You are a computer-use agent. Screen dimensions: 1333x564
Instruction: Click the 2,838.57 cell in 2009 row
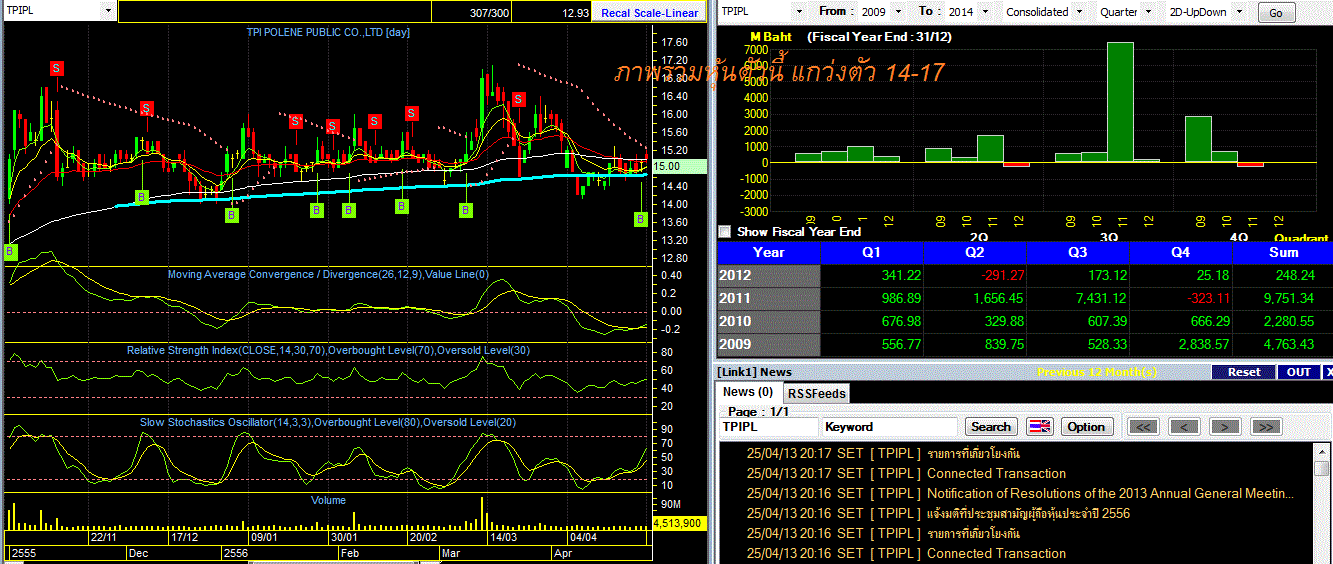[1181, 345]
